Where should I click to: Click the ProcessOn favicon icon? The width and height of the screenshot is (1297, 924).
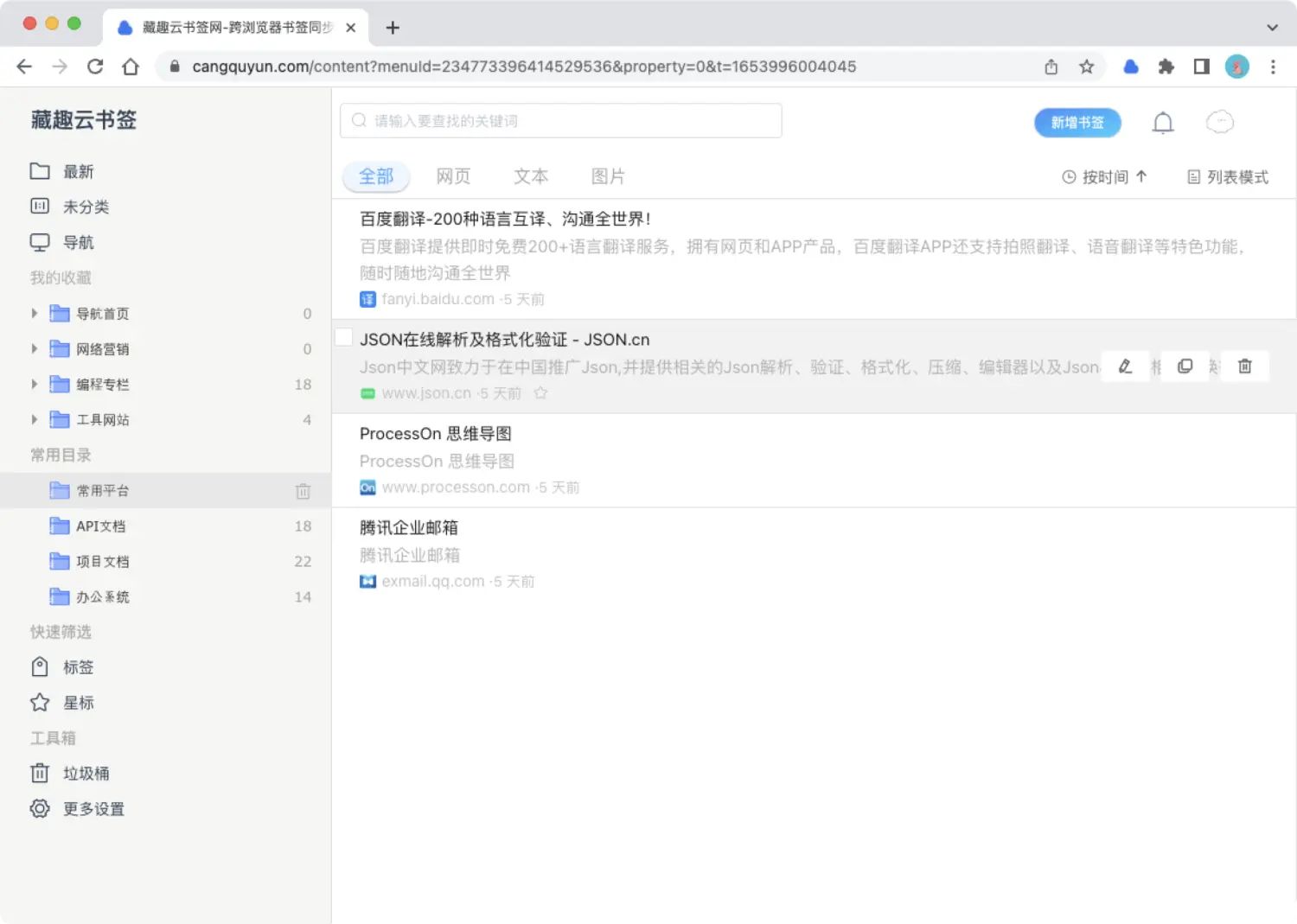click(x=367, y=487)
